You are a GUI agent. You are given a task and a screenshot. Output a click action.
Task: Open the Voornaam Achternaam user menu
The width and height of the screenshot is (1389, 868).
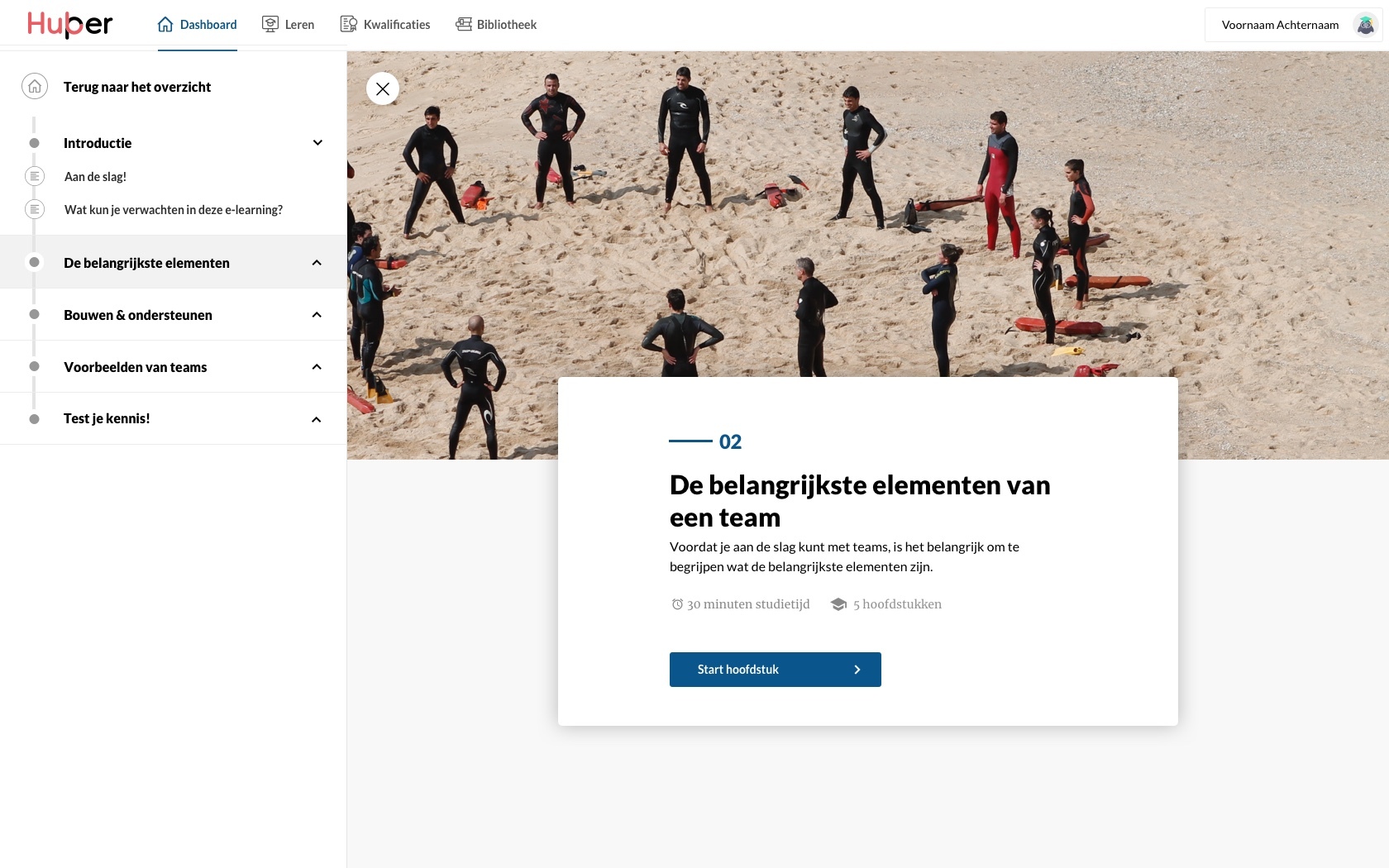(1293, 25)
